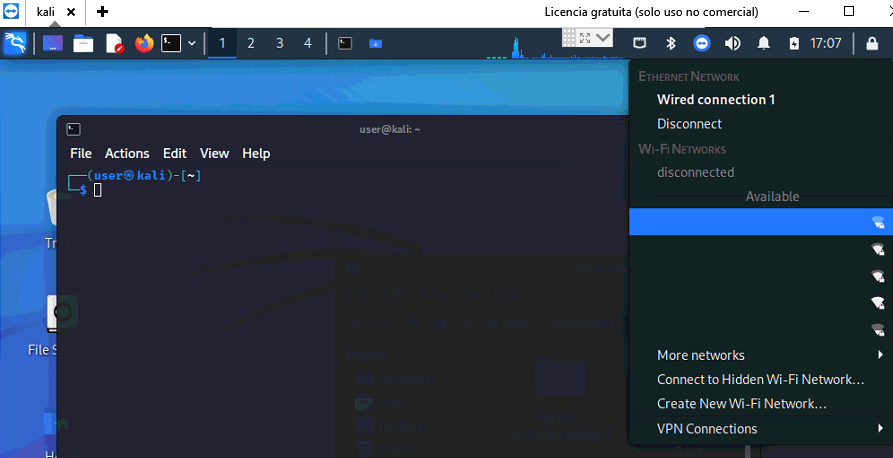
Task: Select the kali session tab
Action: [46, 12]
